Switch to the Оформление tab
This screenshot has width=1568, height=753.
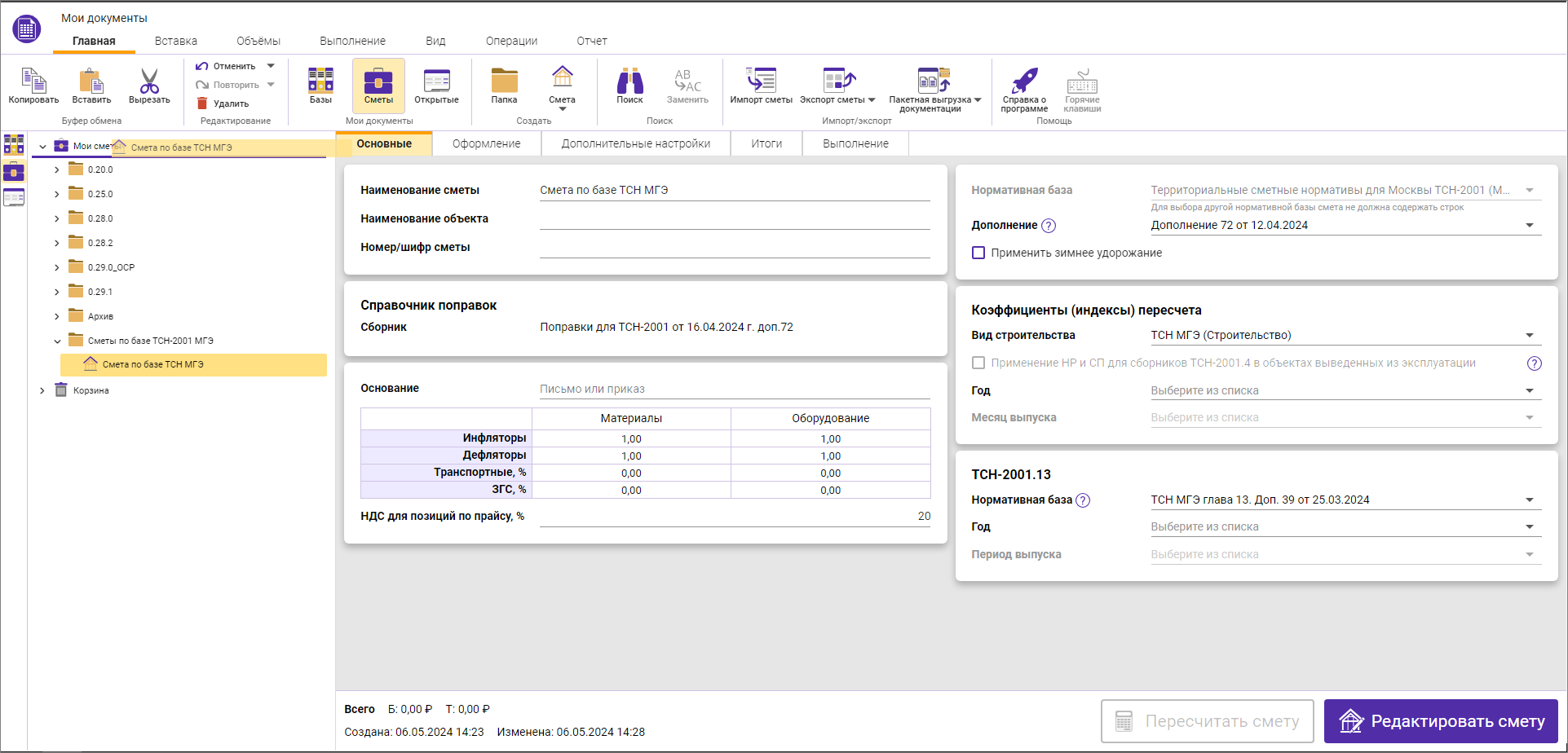[x=487, y=143]
